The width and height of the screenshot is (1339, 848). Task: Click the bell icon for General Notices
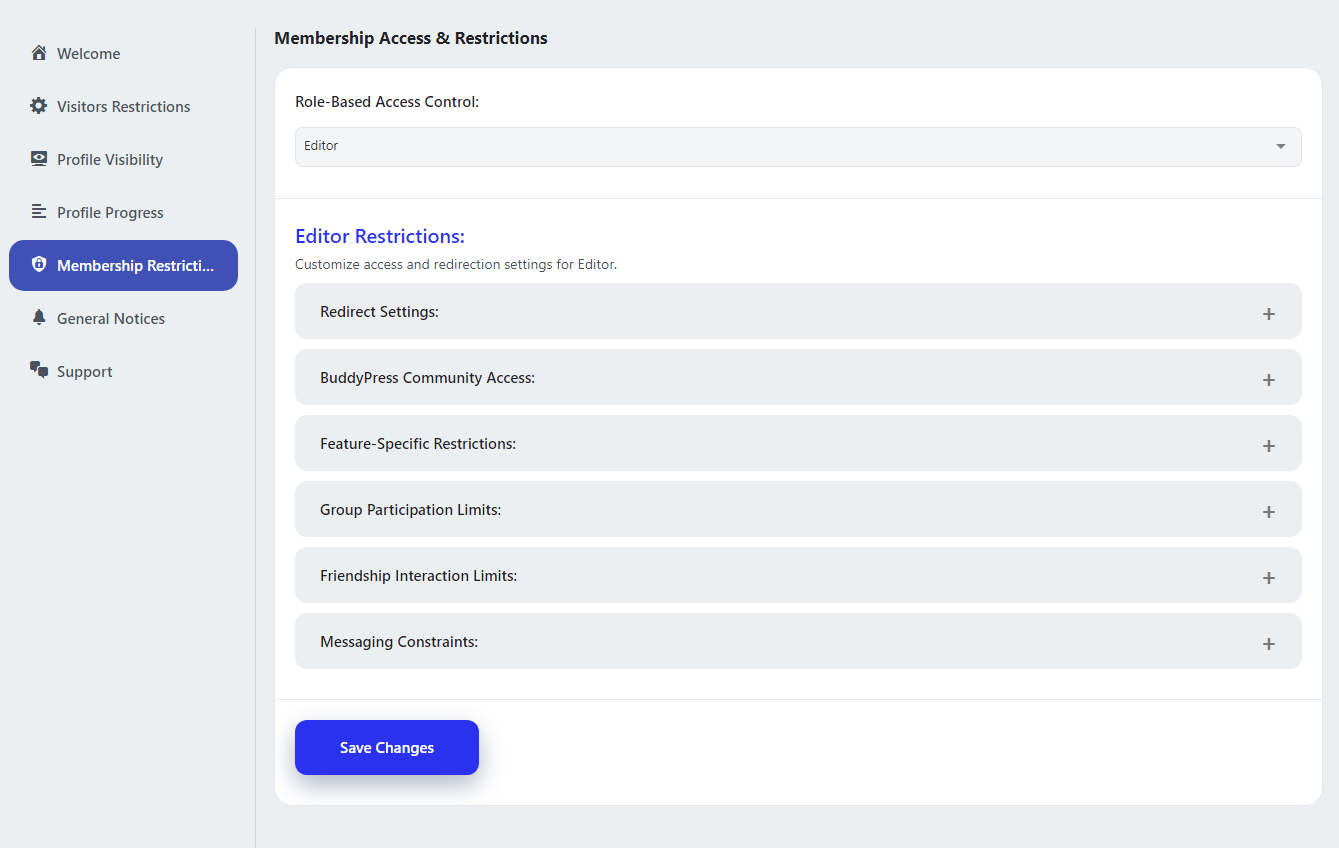39,318
